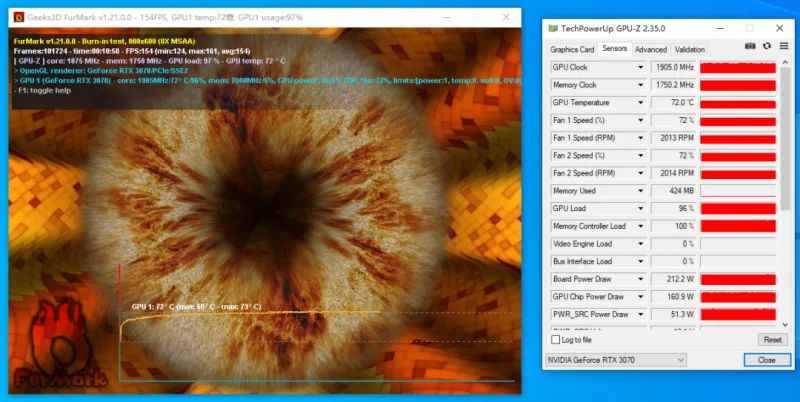Open the Fan 1 Speed (%) dropdown
The height and width of the screenshot is (402, 800).
[640, 120]
